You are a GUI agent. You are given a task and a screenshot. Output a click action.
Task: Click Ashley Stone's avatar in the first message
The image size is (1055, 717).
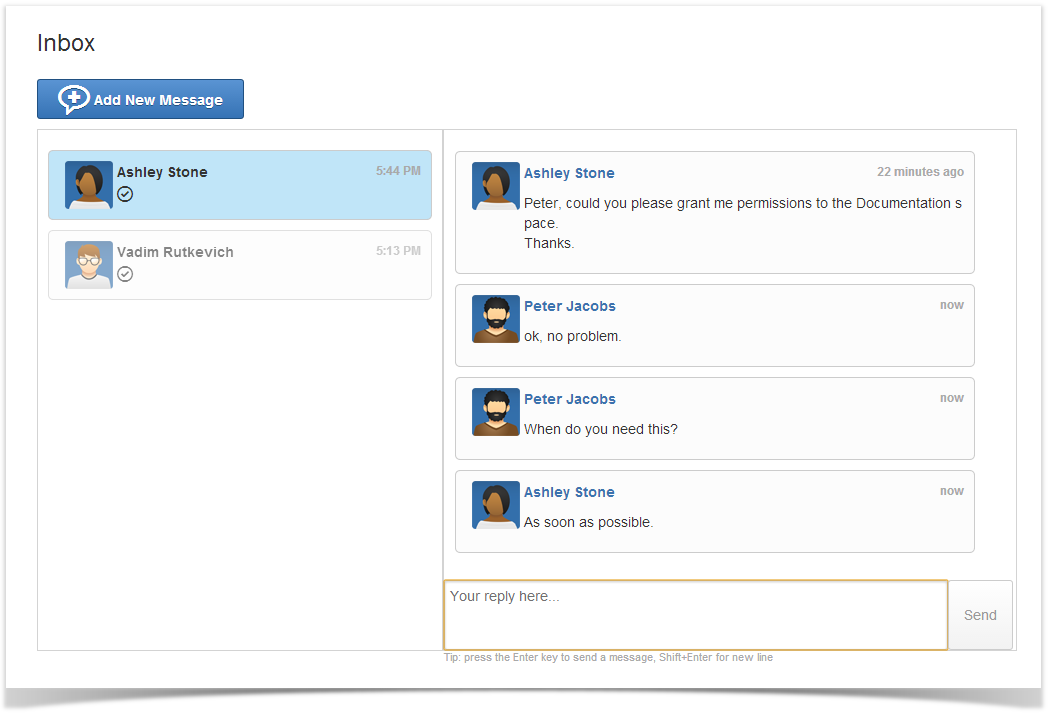[496, 186]
